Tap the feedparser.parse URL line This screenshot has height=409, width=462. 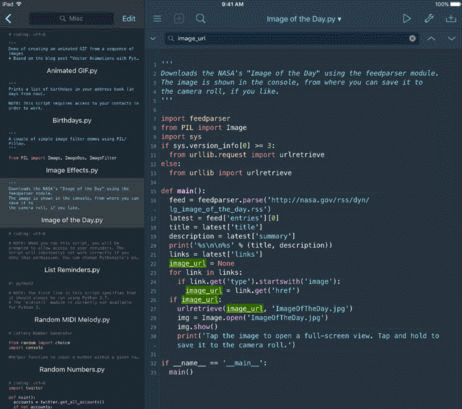[x=269, y=200]
